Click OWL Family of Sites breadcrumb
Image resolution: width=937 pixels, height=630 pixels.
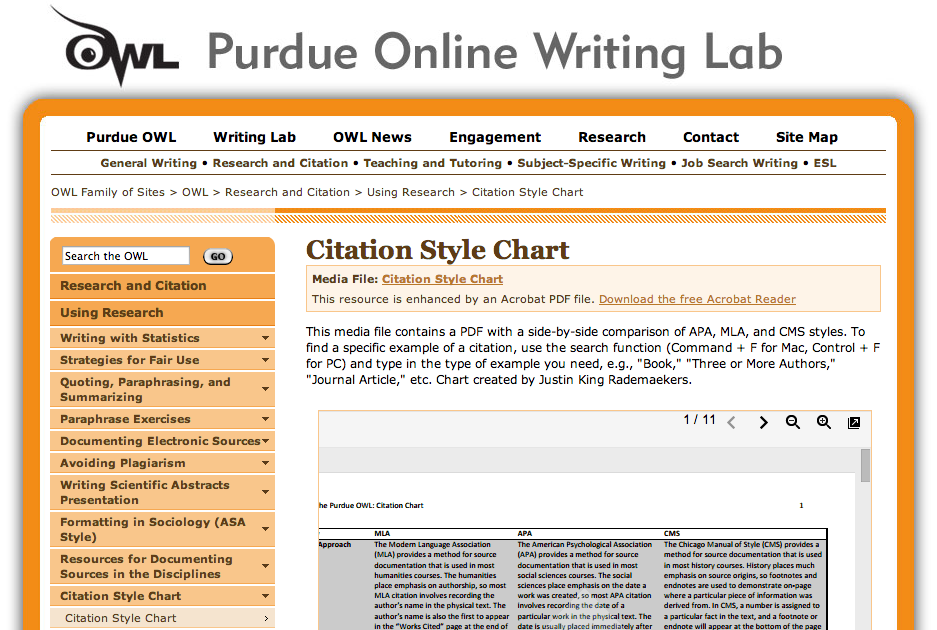click(108, 192)
